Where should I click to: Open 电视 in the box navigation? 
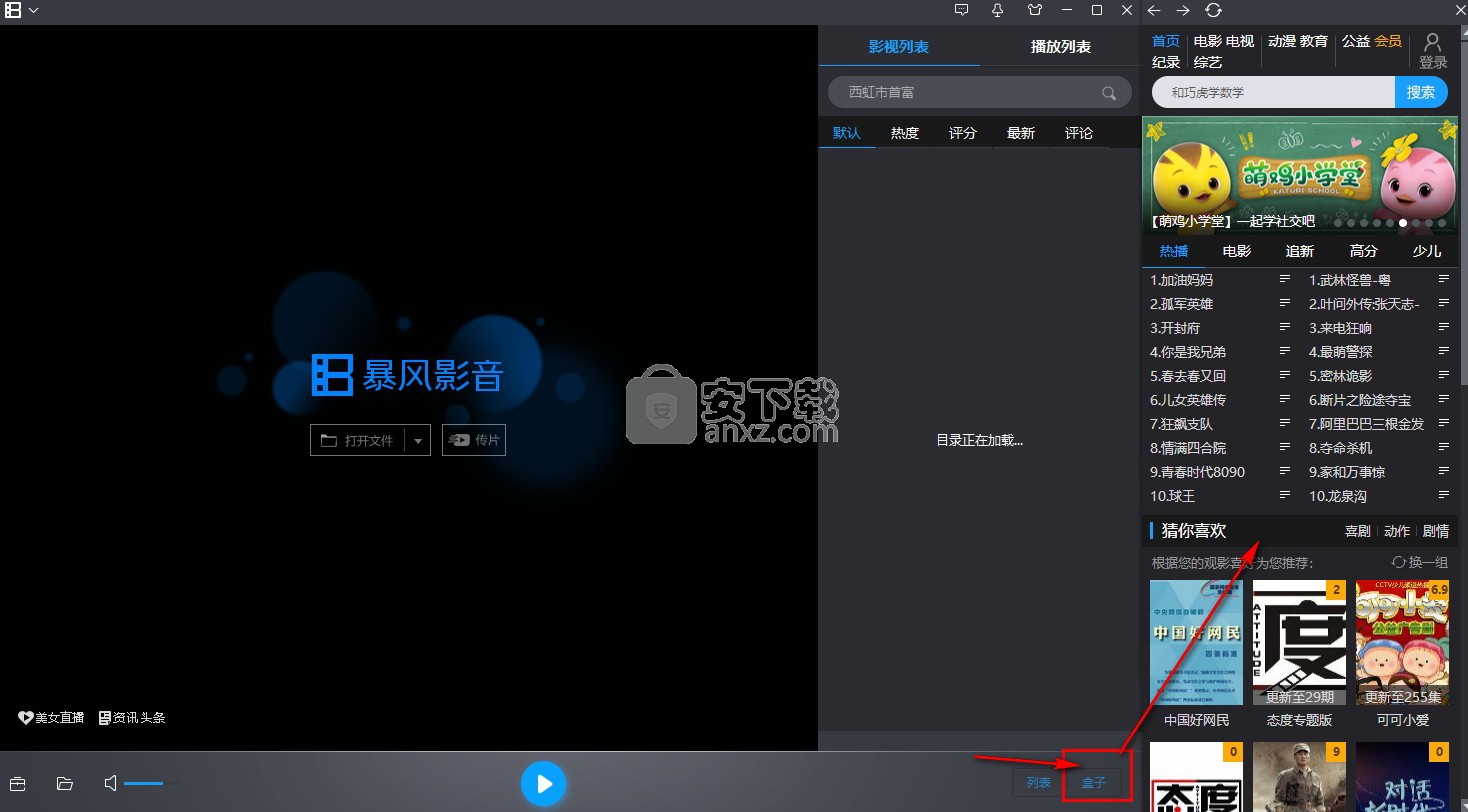point(1240,41)
